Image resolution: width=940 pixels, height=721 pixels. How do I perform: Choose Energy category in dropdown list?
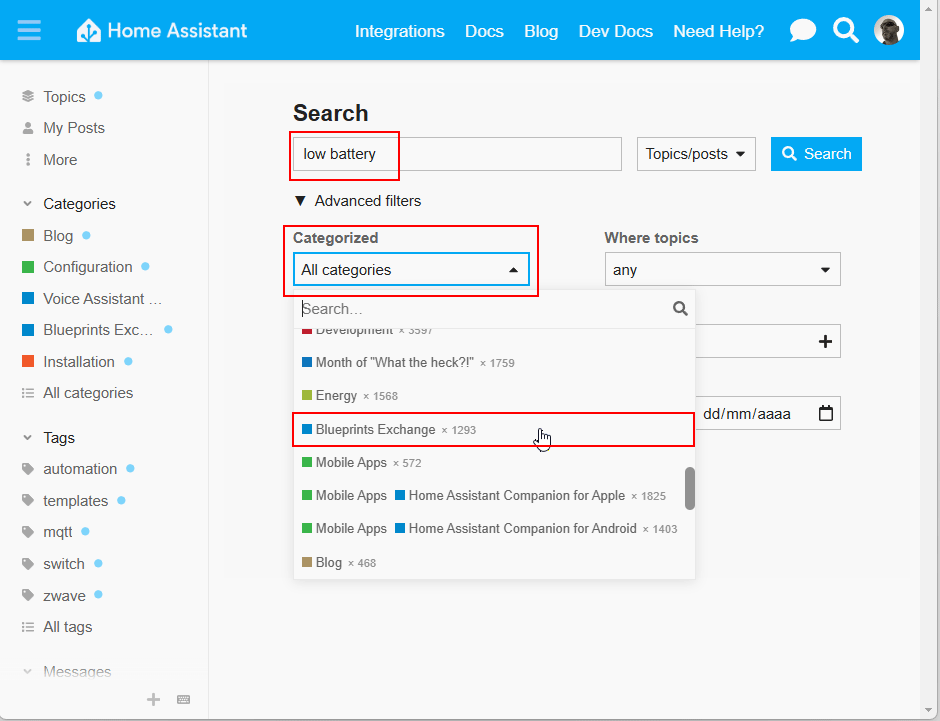coord(336,396)
